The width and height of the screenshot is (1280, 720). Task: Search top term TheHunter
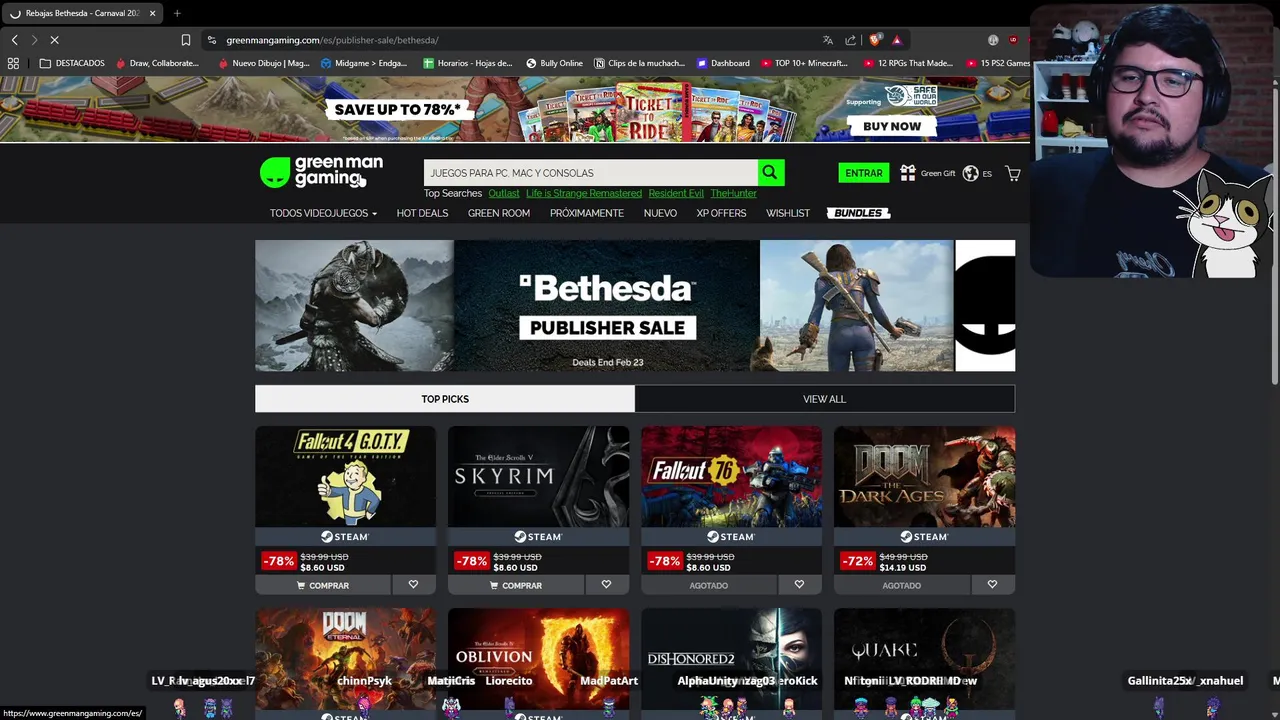[733, 193]
